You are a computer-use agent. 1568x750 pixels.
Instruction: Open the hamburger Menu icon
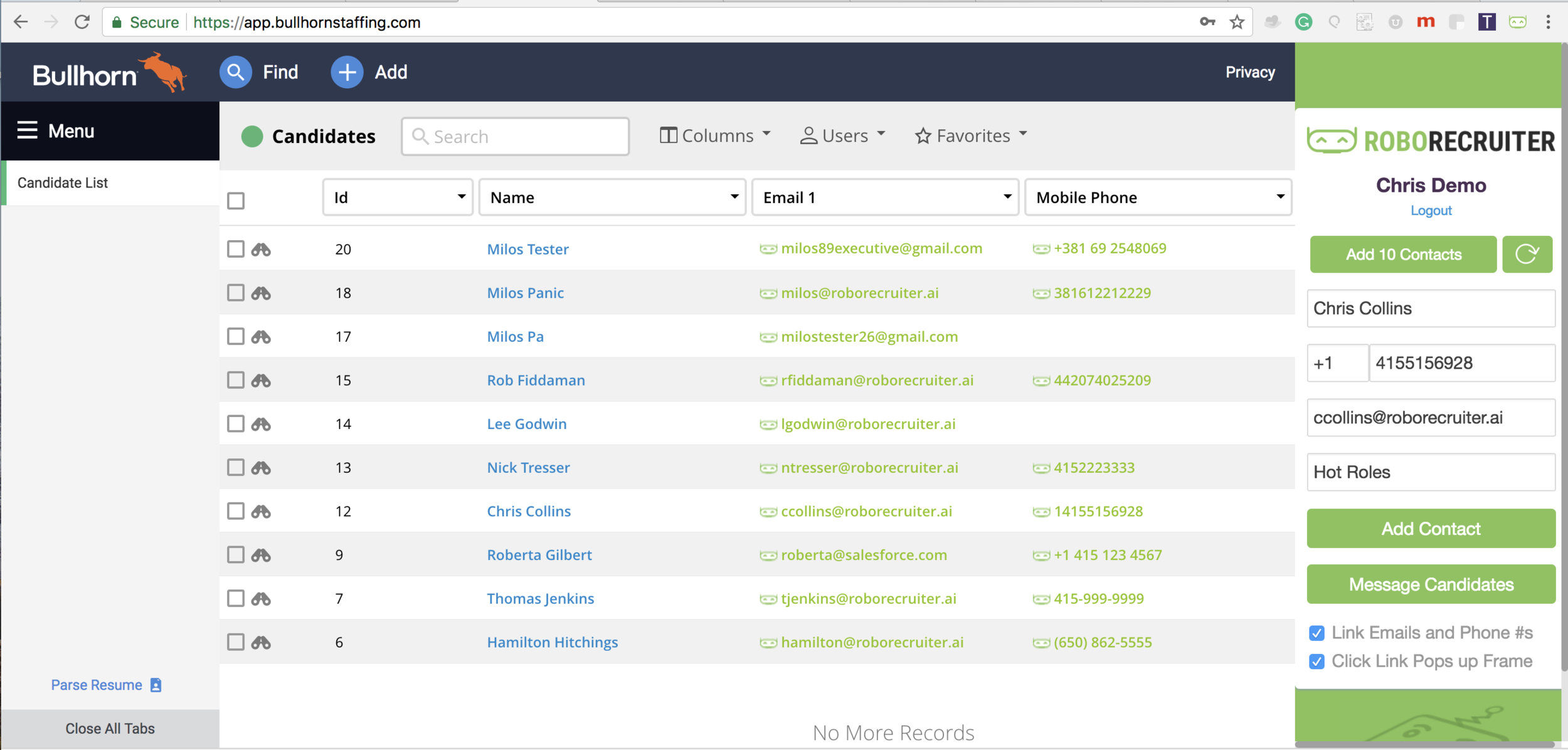tap(27, 130)
